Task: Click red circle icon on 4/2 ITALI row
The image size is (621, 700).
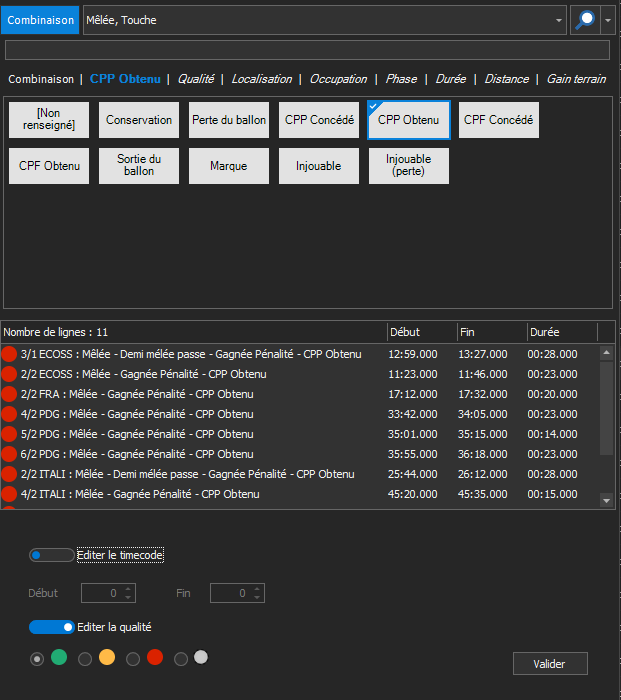Action: 10,494
